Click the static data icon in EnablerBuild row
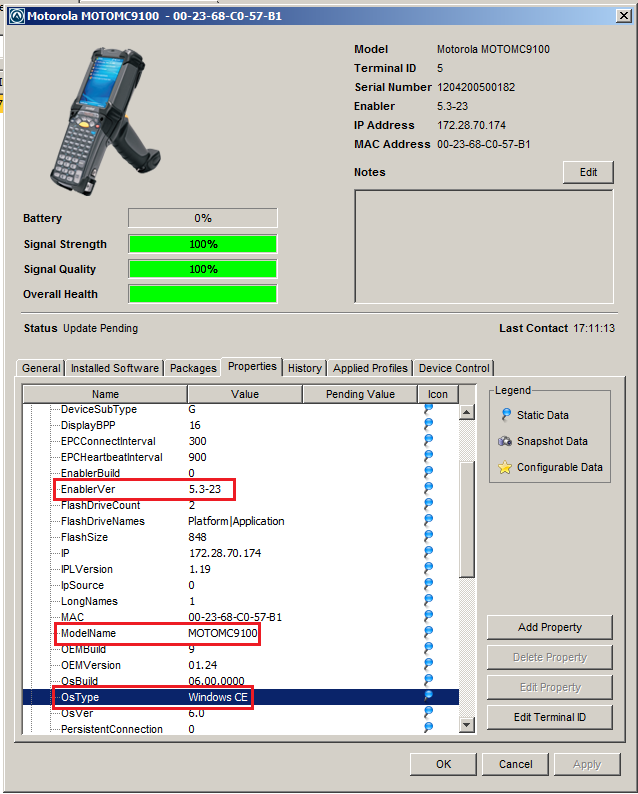 click(x=428, y=472)
